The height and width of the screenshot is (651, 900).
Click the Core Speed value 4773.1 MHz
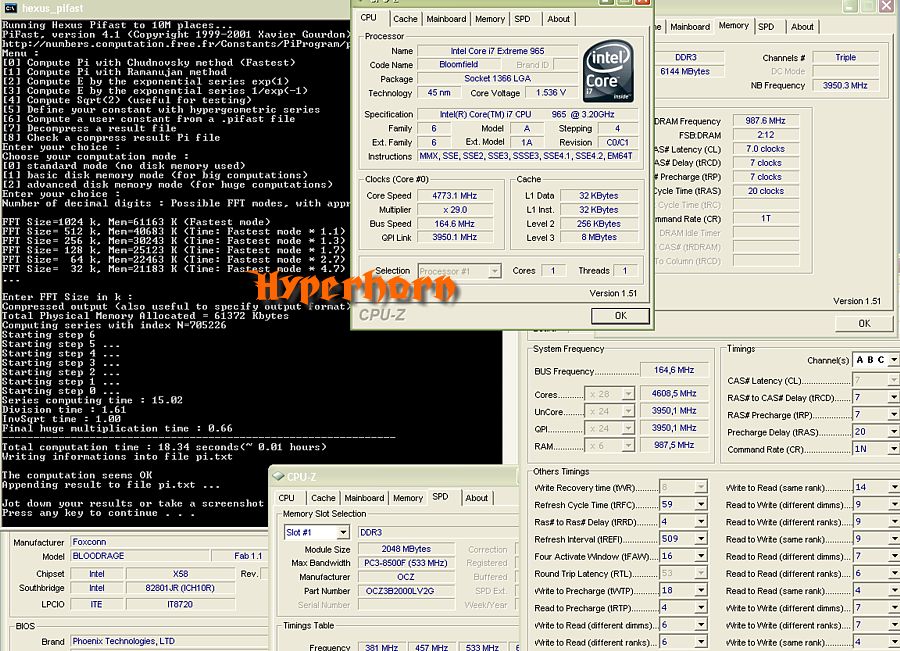point(455,196)
